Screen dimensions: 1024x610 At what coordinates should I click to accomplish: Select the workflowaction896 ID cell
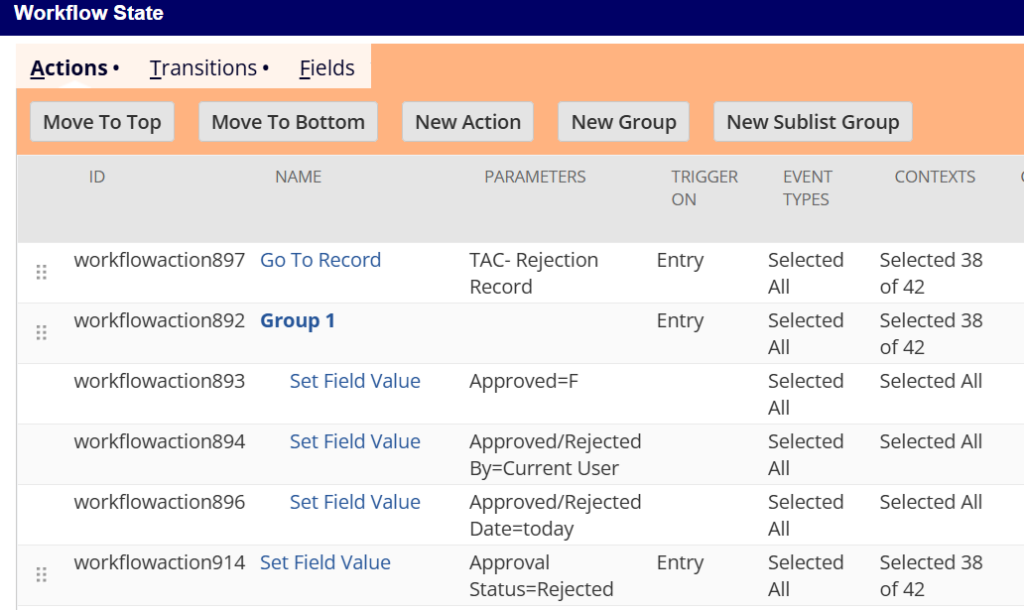point(159,502)
